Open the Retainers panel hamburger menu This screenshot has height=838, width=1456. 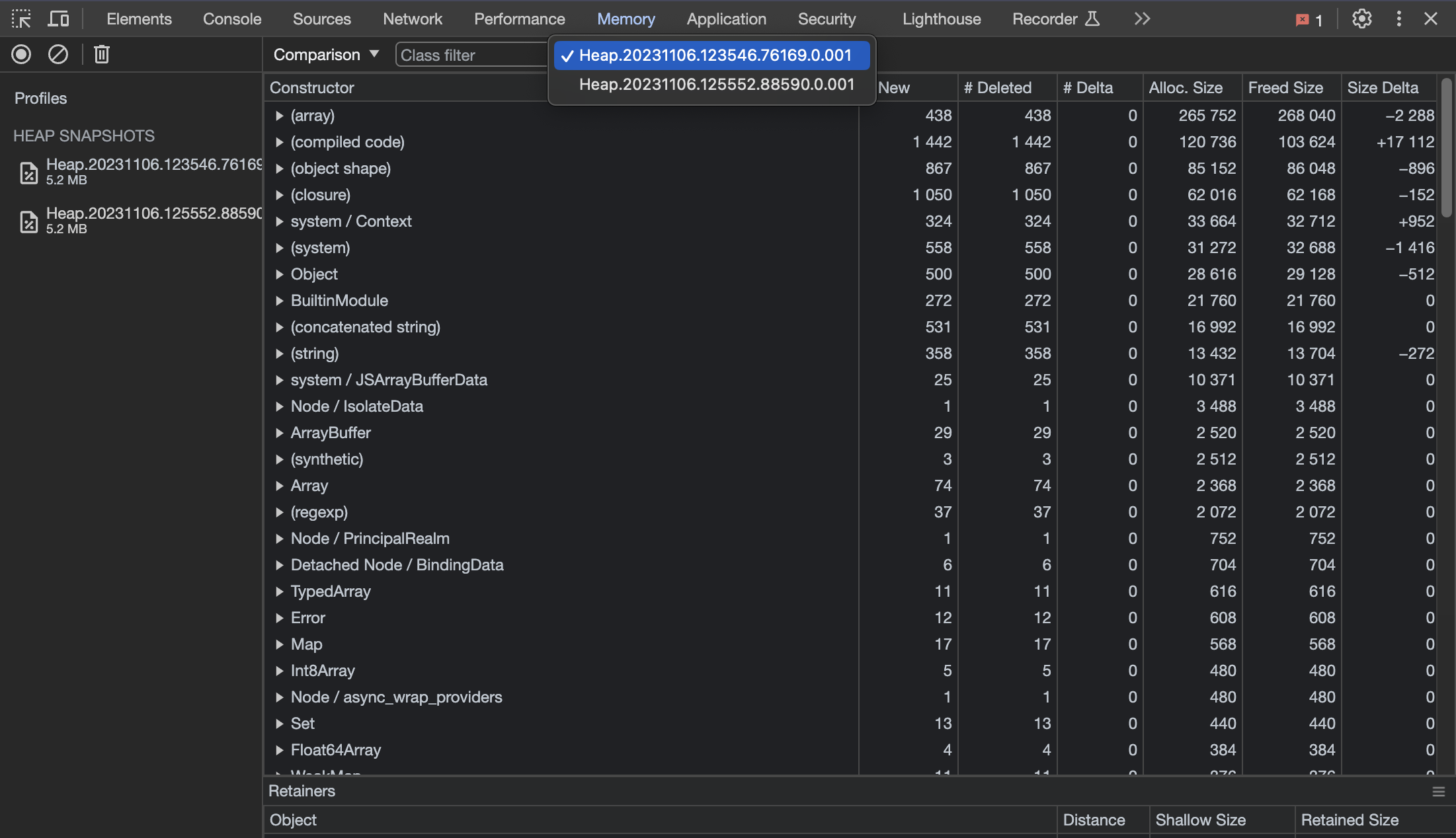tap(1437, 791)
